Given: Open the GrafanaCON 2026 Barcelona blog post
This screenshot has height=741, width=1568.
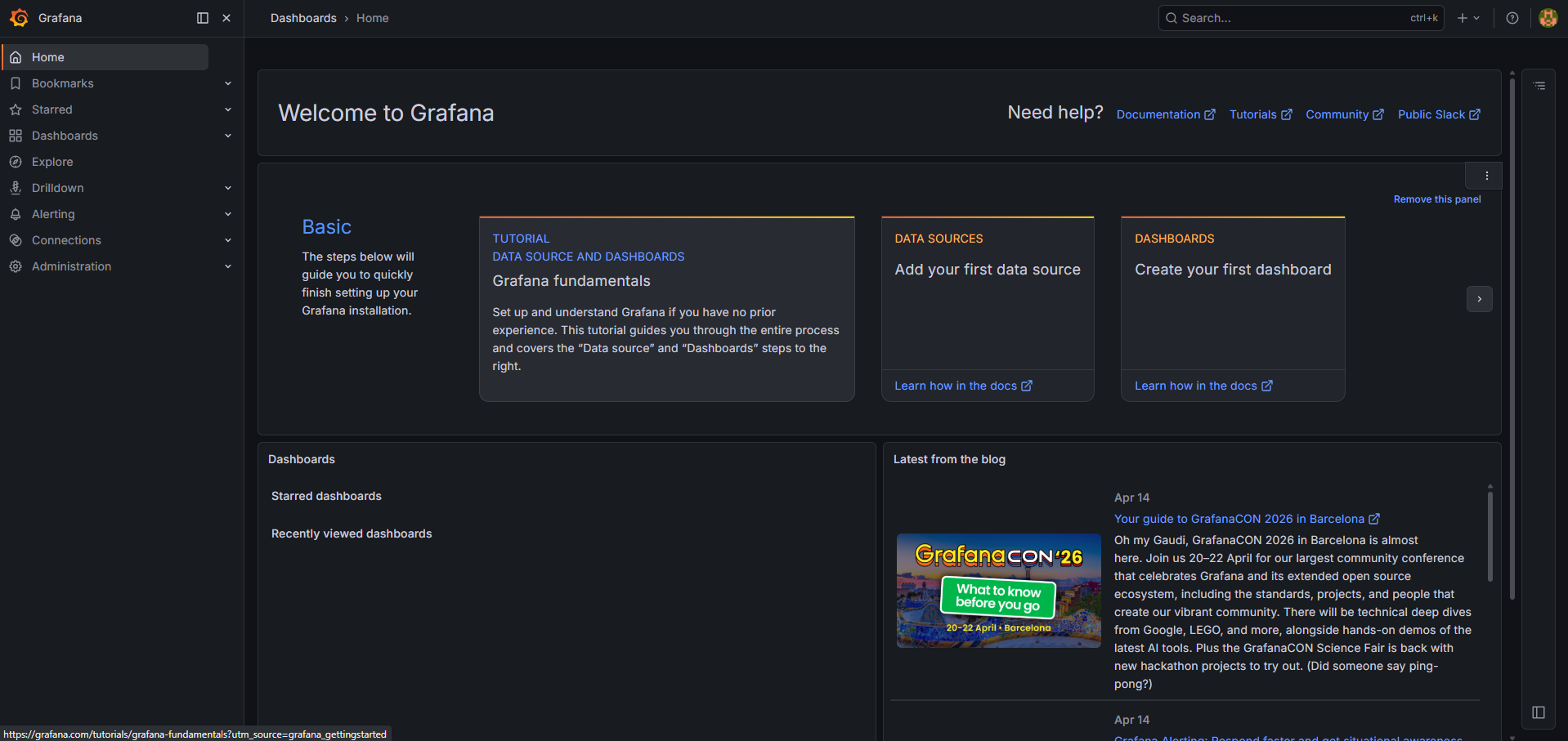Looking at the screenshot, I should click(x=1239, y=518).
